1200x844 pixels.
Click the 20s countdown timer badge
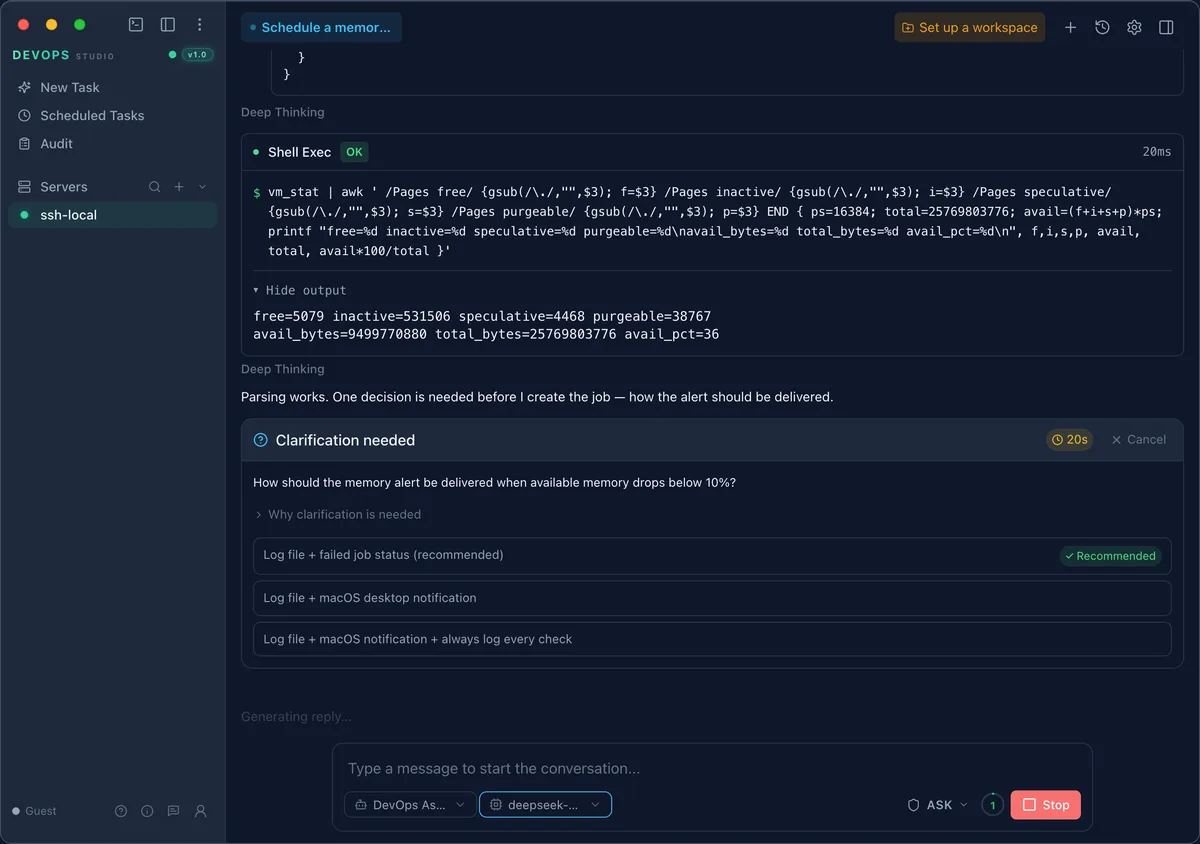[x=1070, y=439]
